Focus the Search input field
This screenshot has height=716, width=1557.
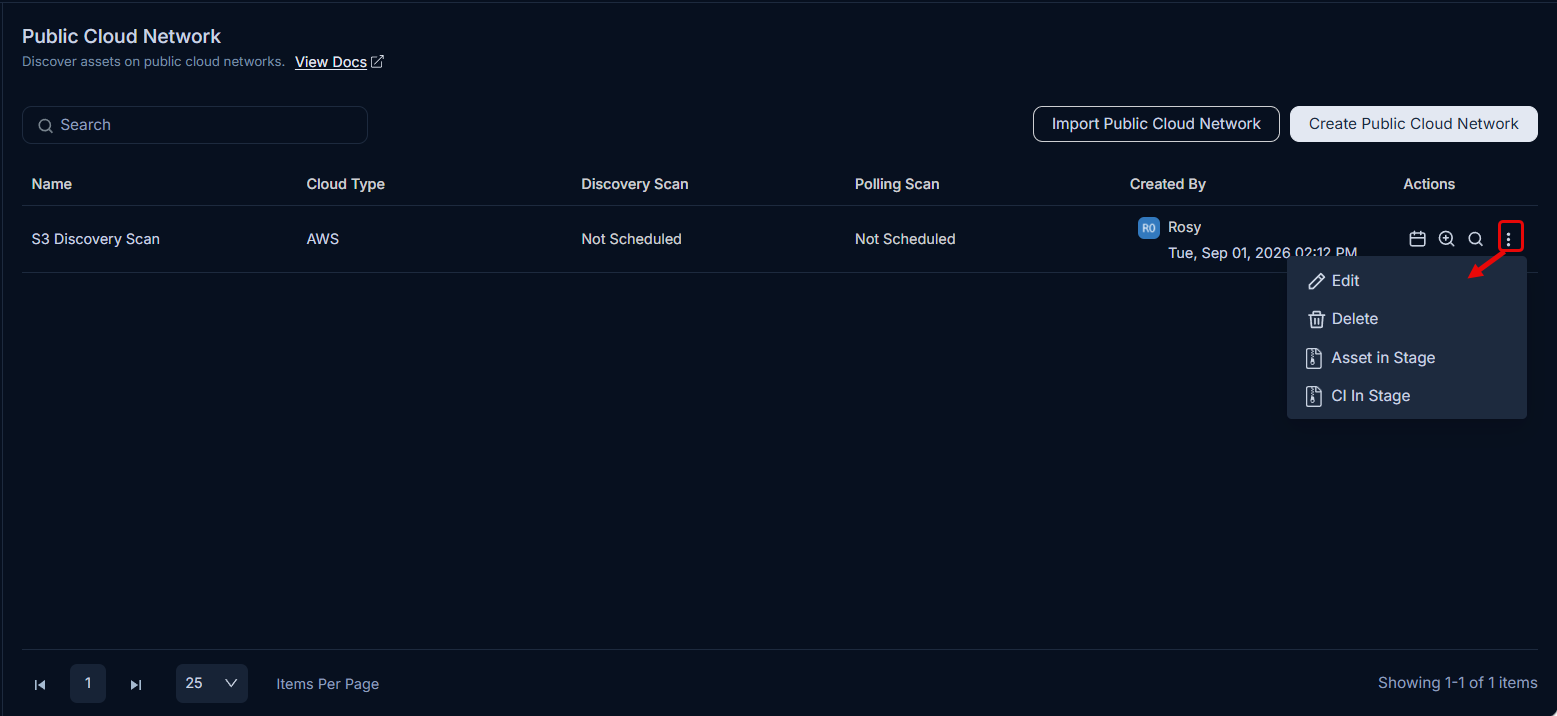[x=195, y=125]
